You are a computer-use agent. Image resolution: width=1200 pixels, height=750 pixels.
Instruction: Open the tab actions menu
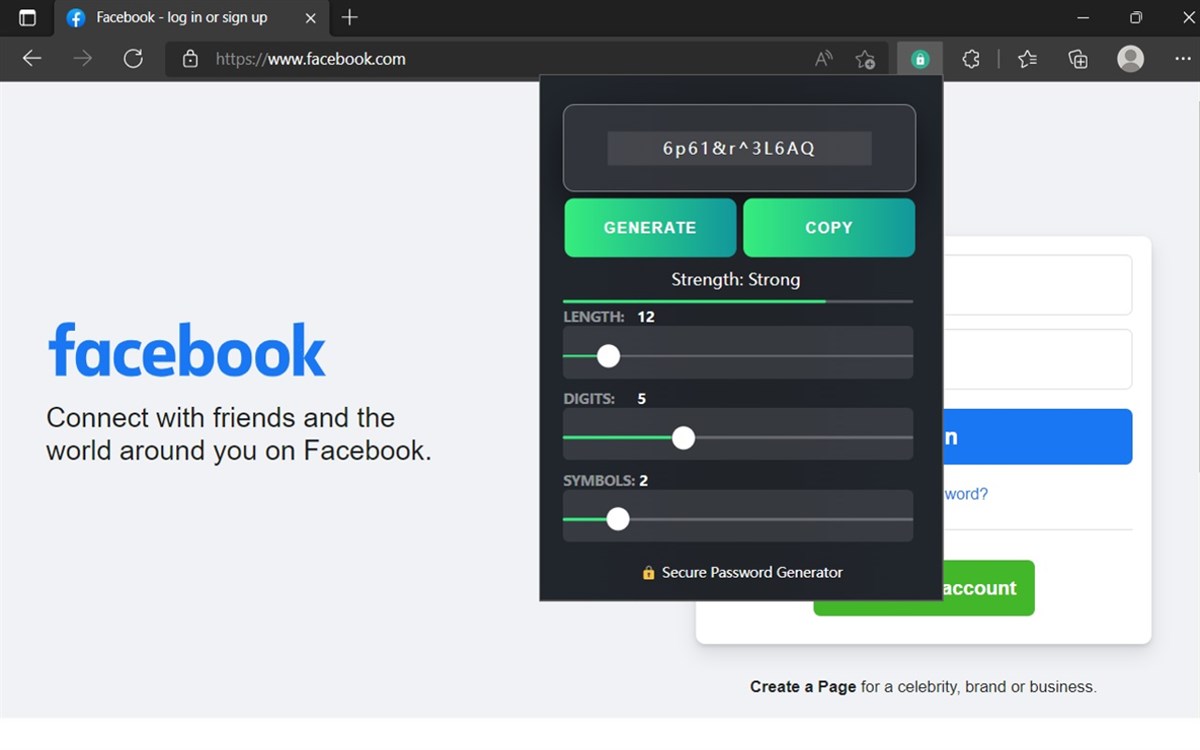27,17
